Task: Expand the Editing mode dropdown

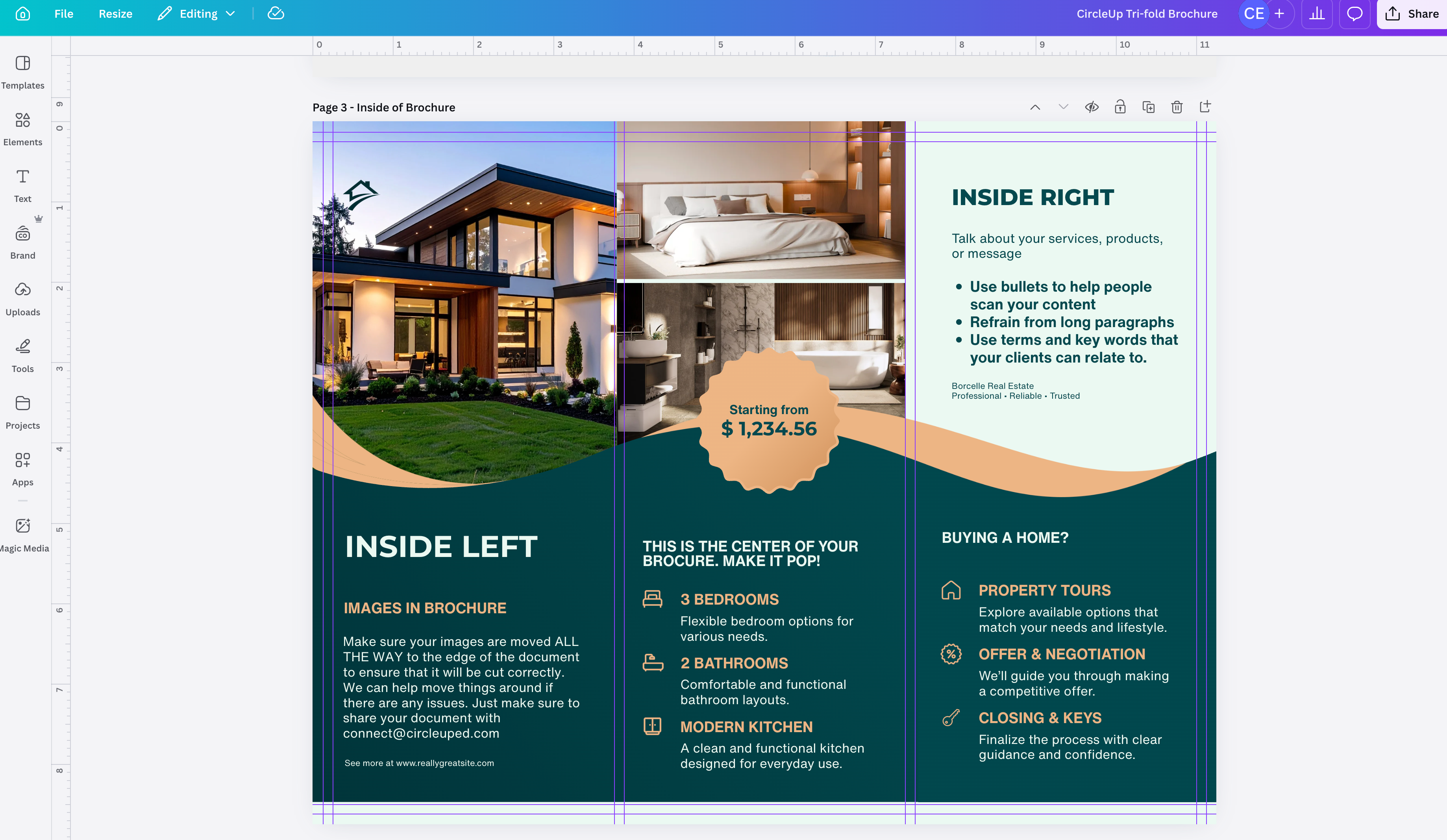Action: point(196,14)
